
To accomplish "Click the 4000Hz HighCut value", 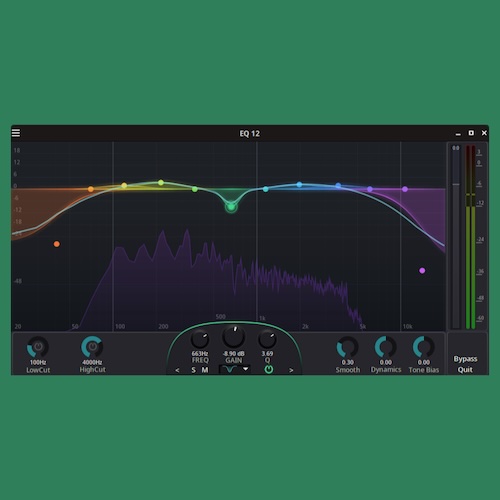I will tap(92, 362).
